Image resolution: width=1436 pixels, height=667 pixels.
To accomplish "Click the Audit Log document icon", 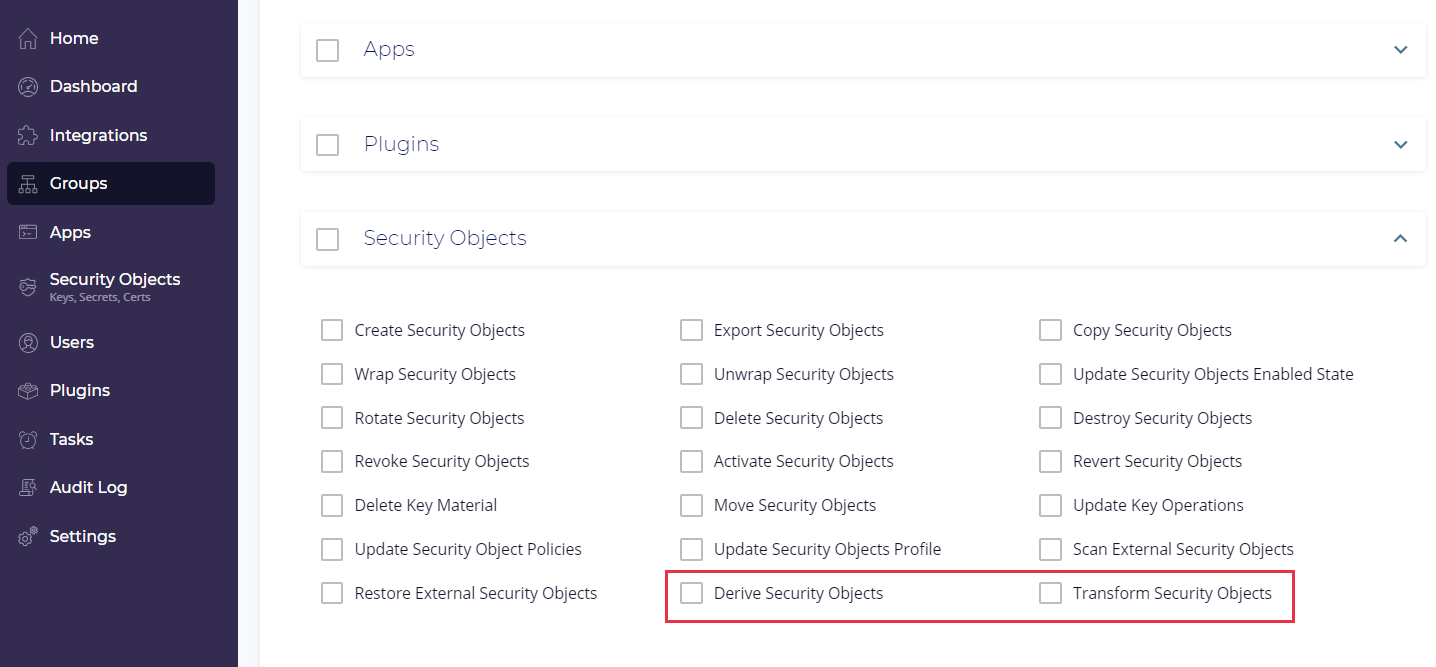I will [28, 488].
